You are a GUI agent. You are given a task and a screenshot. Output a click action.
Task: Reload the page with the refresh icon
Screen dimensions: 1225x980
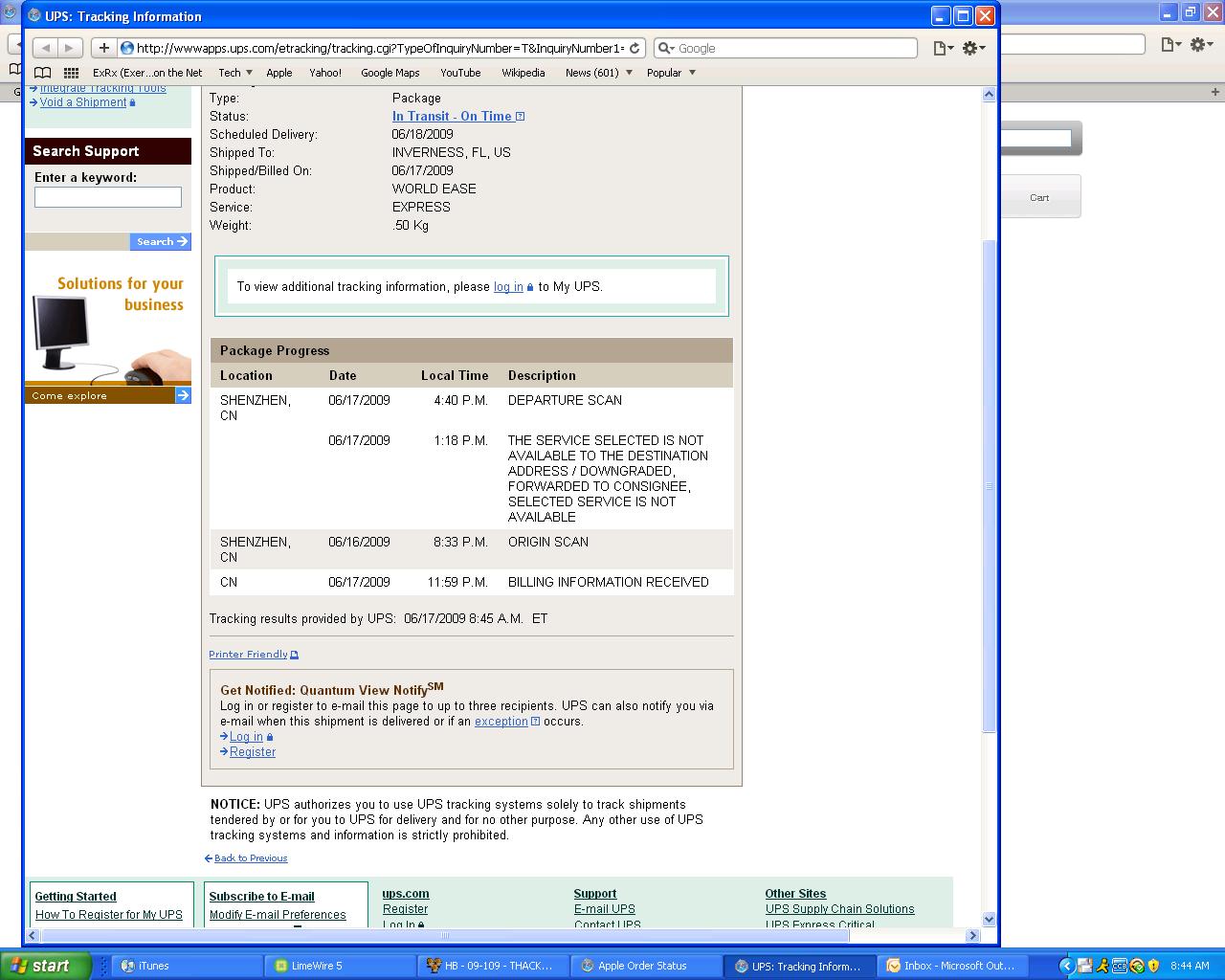(634, 48)
